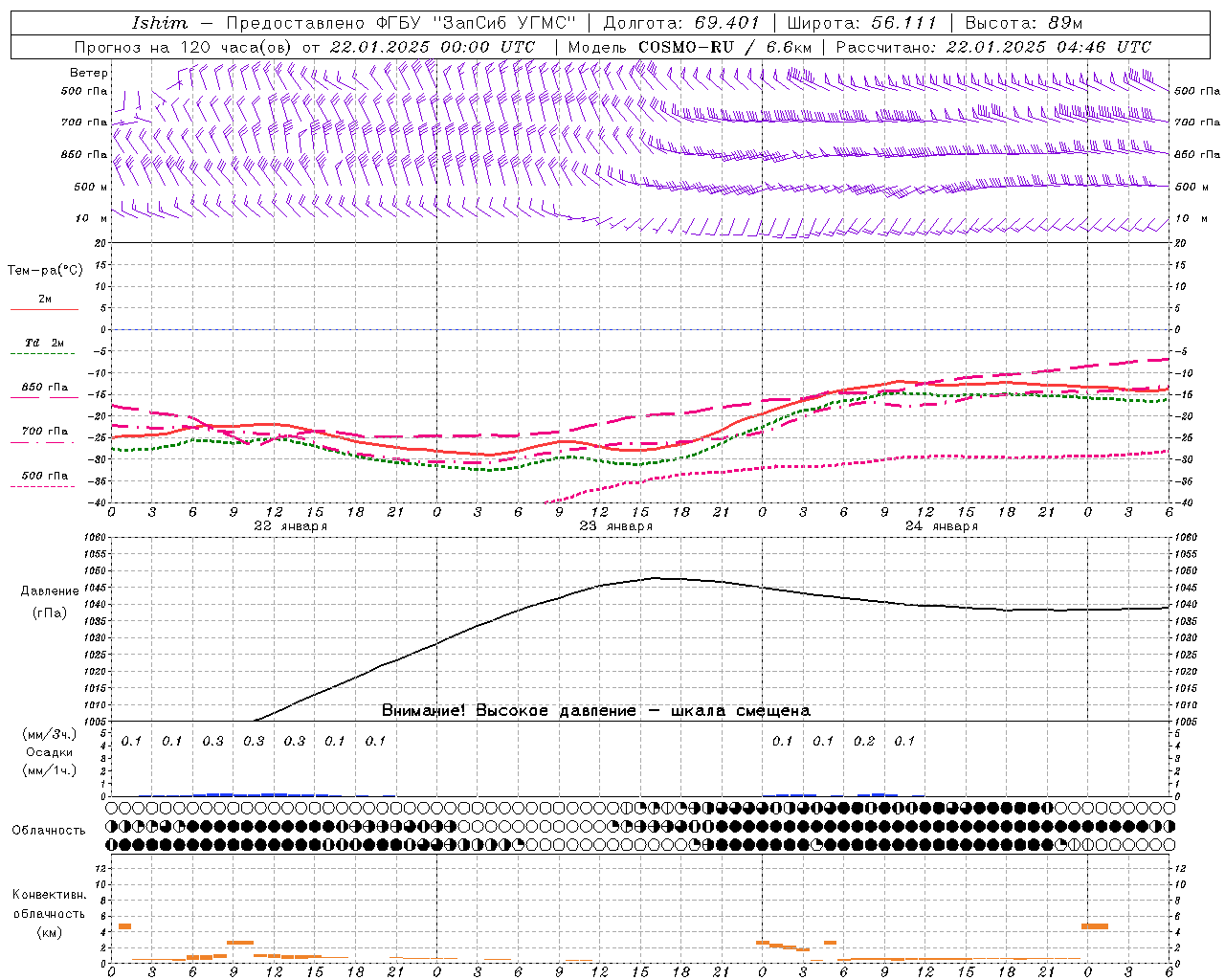Viewport: 1225px width, 980px height.
Task: Click the "Осадки" precipitation label
Action: tap(50, 752)
